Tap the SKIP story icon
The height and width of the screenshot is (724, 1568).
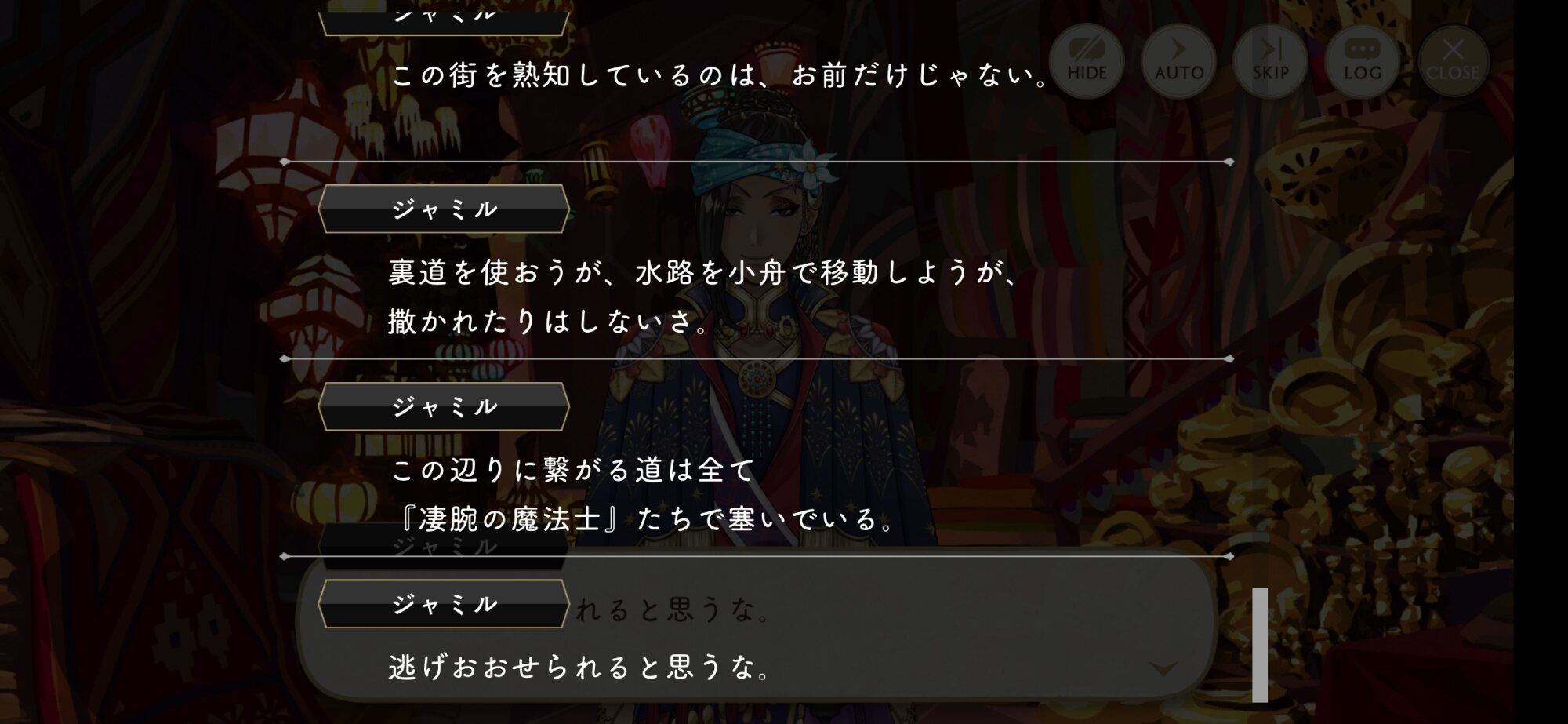tap(1270, 60)
